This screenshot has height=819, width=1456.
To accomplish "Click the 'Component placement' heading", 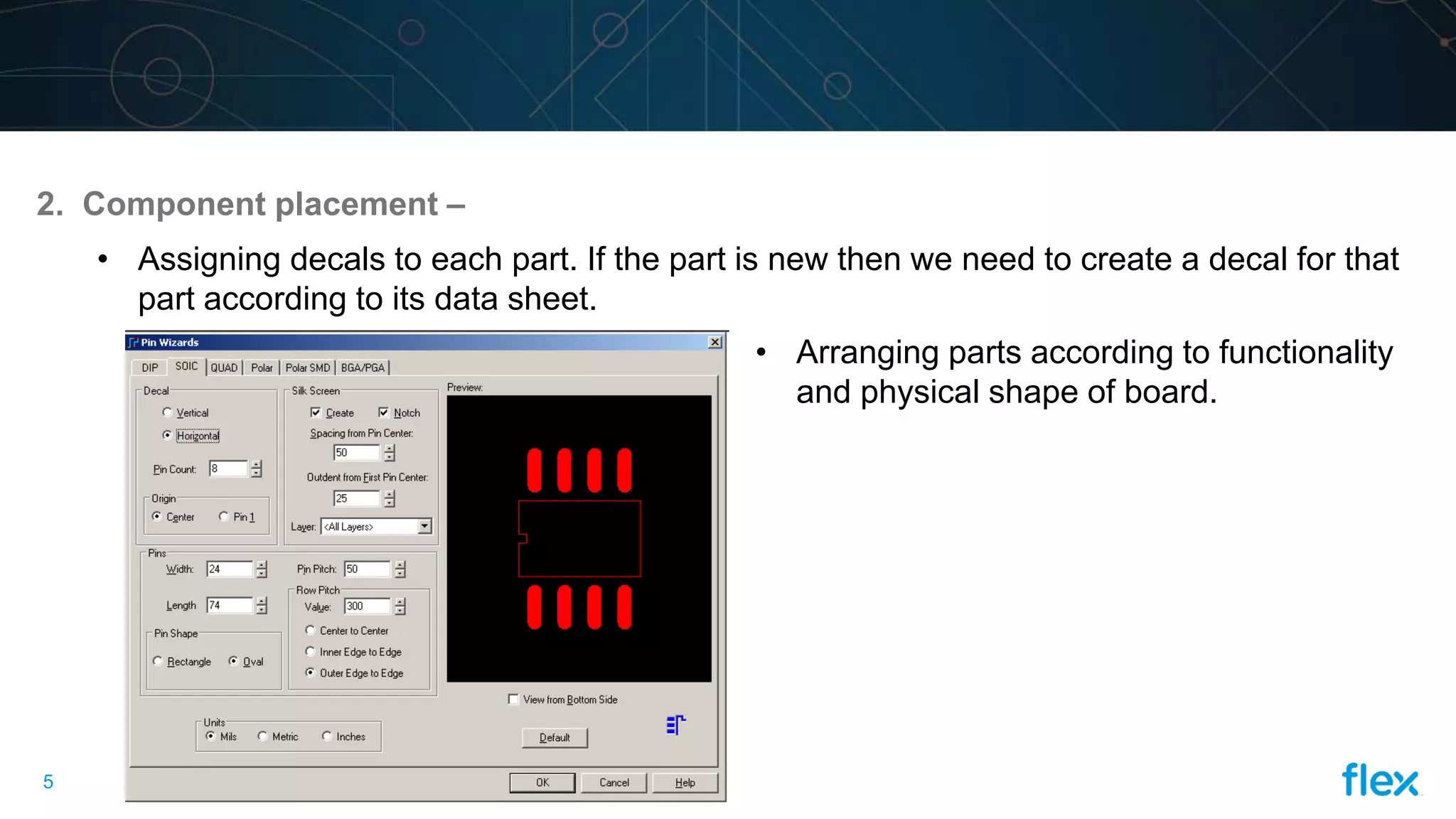I will [x=260, y=205].
